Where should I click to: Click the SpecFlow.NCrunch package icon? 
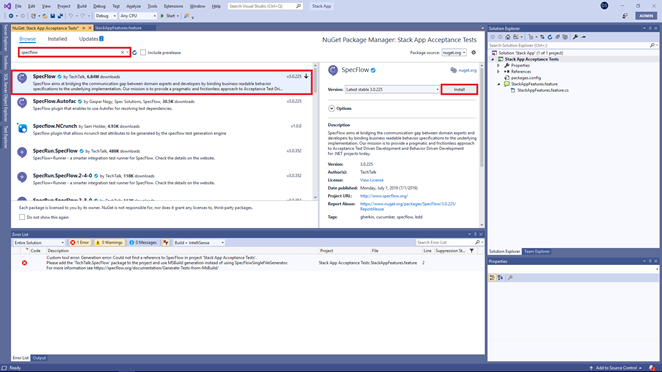(x=22, y=128)
